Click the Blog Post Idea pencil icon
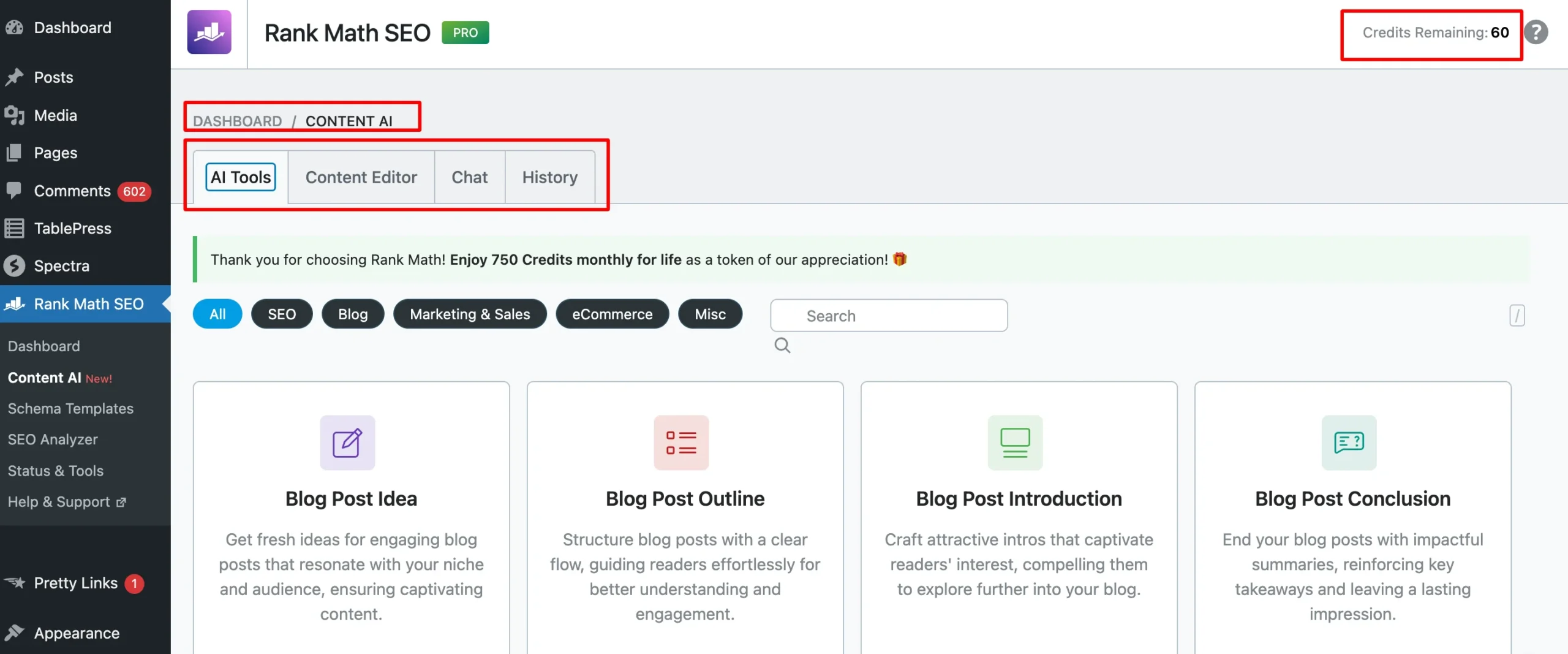This screenshot has width=1568, height=654. coord(347,443)
